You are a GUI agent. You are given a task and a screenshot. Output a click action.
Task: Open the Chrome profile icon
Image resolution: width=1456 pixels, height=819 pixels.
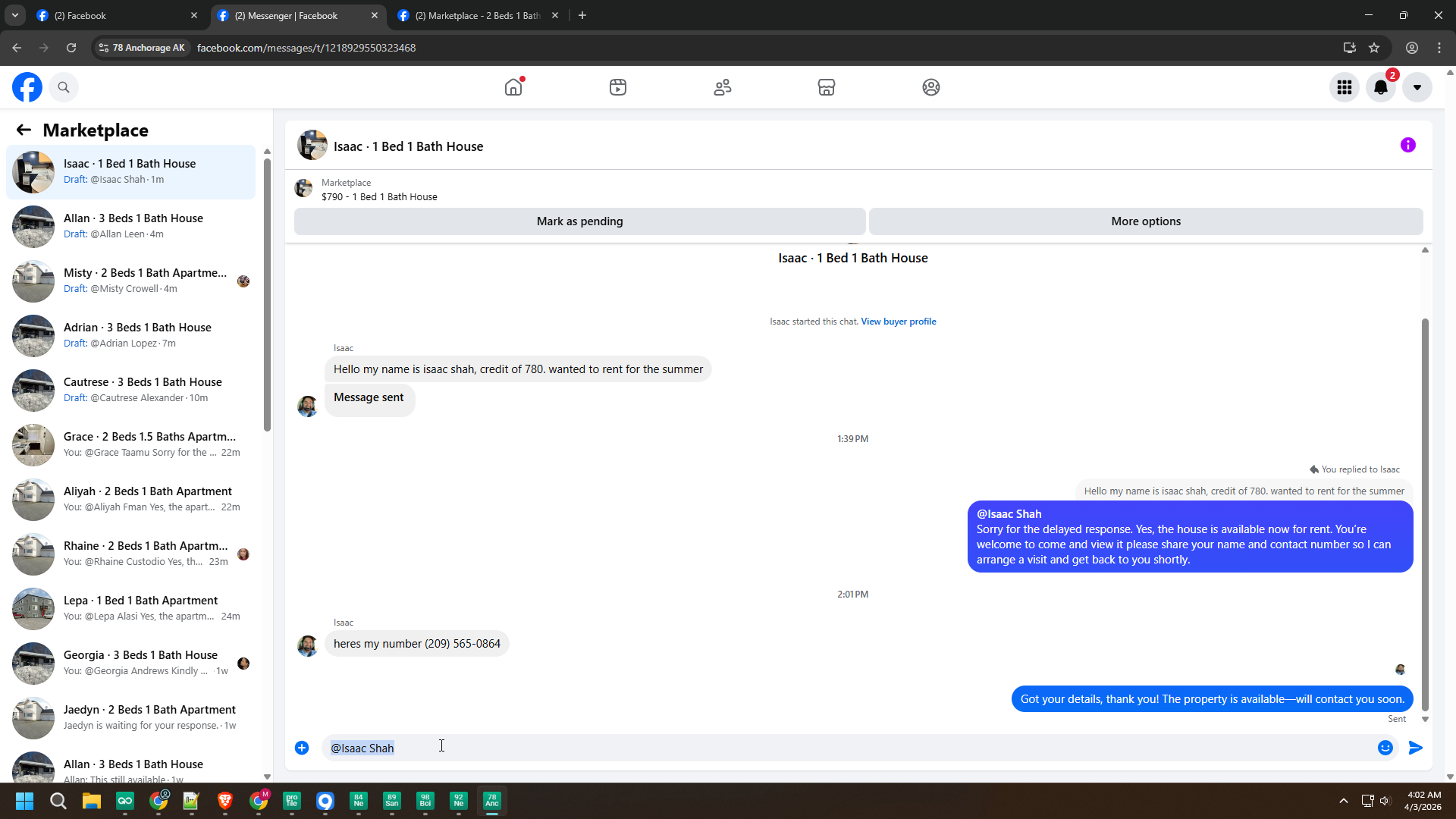pos(1412,48)
